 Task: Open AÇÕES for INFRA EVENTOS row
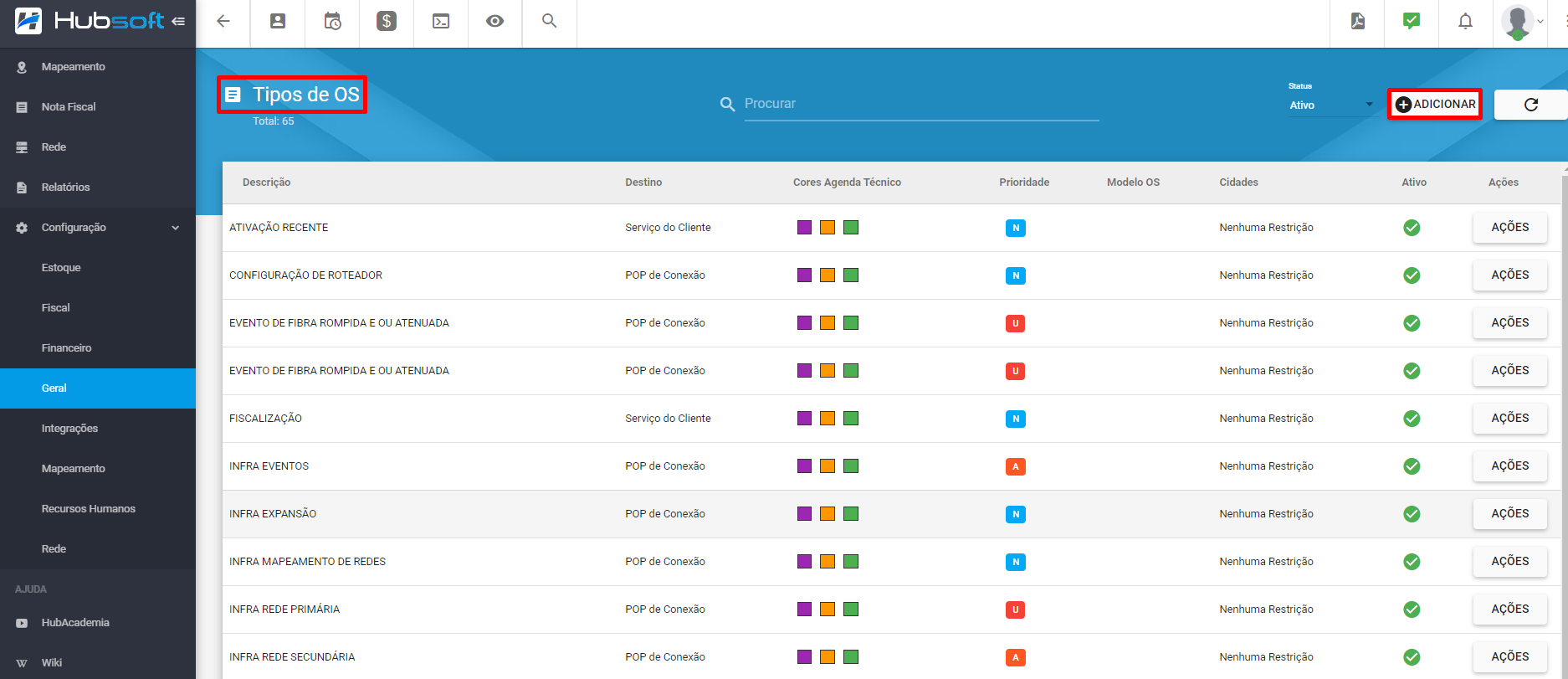tap(1509, 466)
